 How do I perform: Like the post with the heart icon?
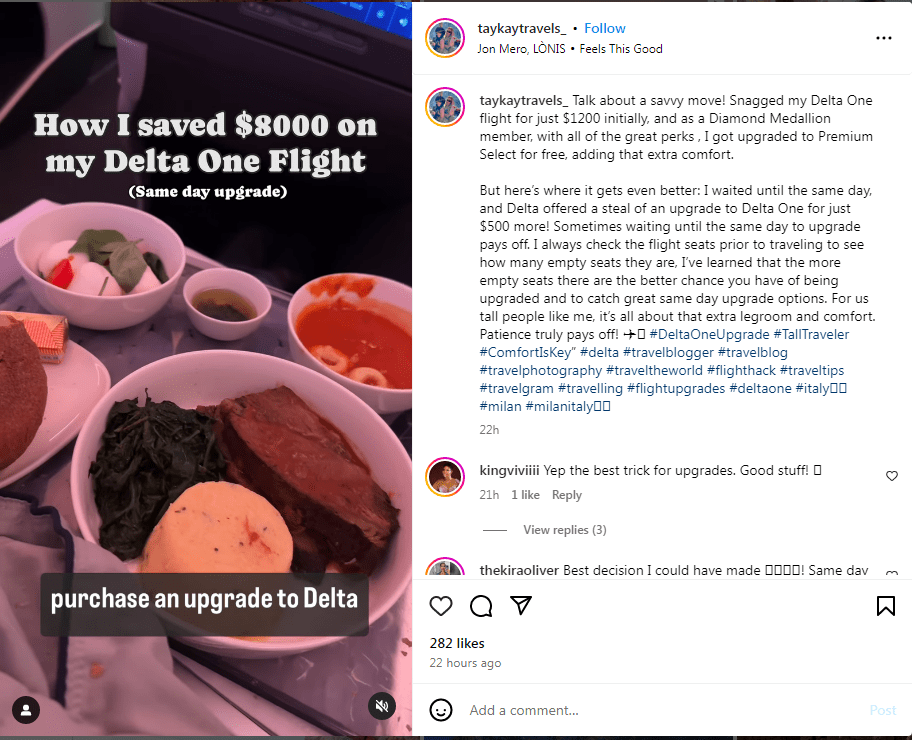pyautogui.click(x=441, y=606)
